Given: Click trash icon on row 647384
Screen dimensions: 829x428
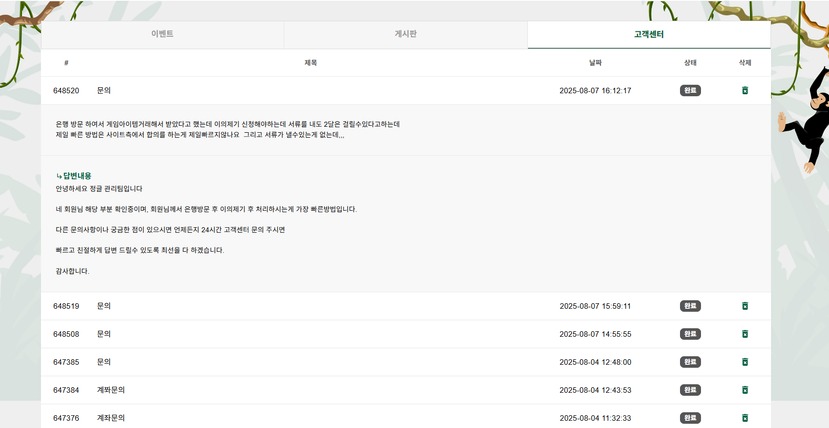Looking at the screenshot, I should click(x=745, y=390).
